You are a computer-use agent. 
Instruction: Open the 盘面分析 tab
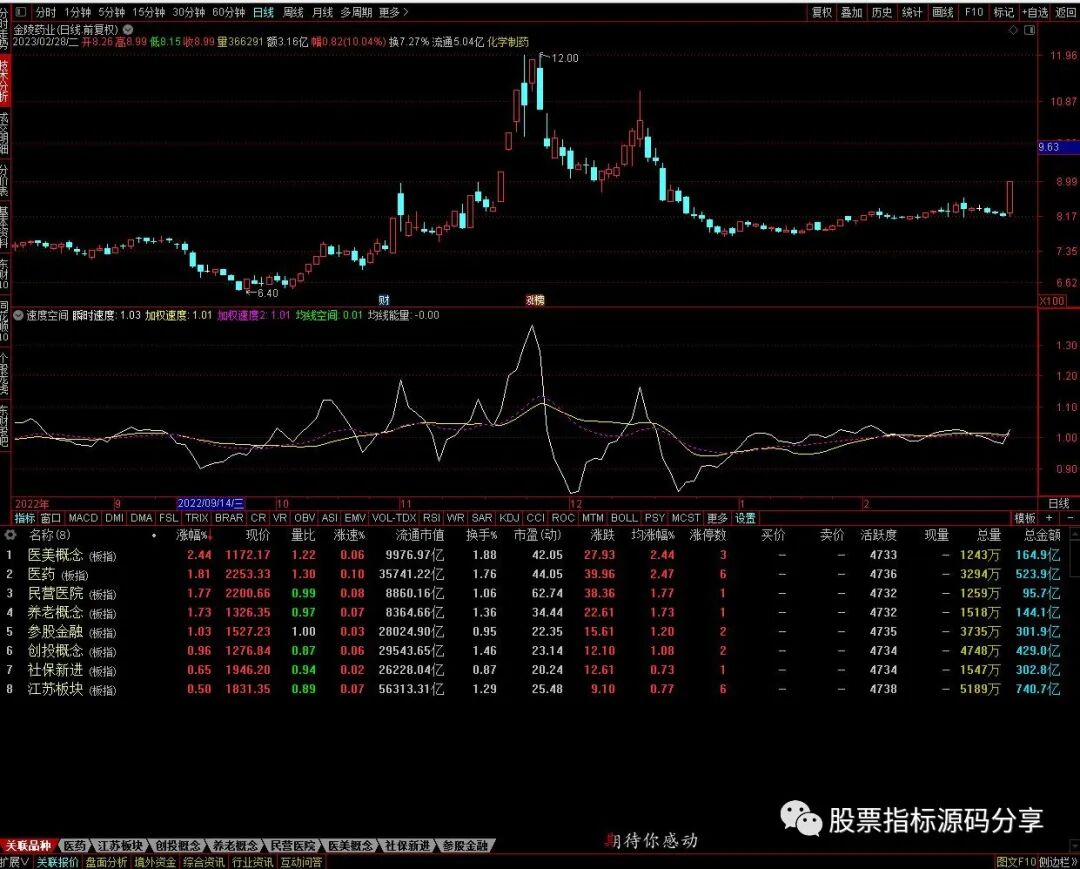(106, 862)
